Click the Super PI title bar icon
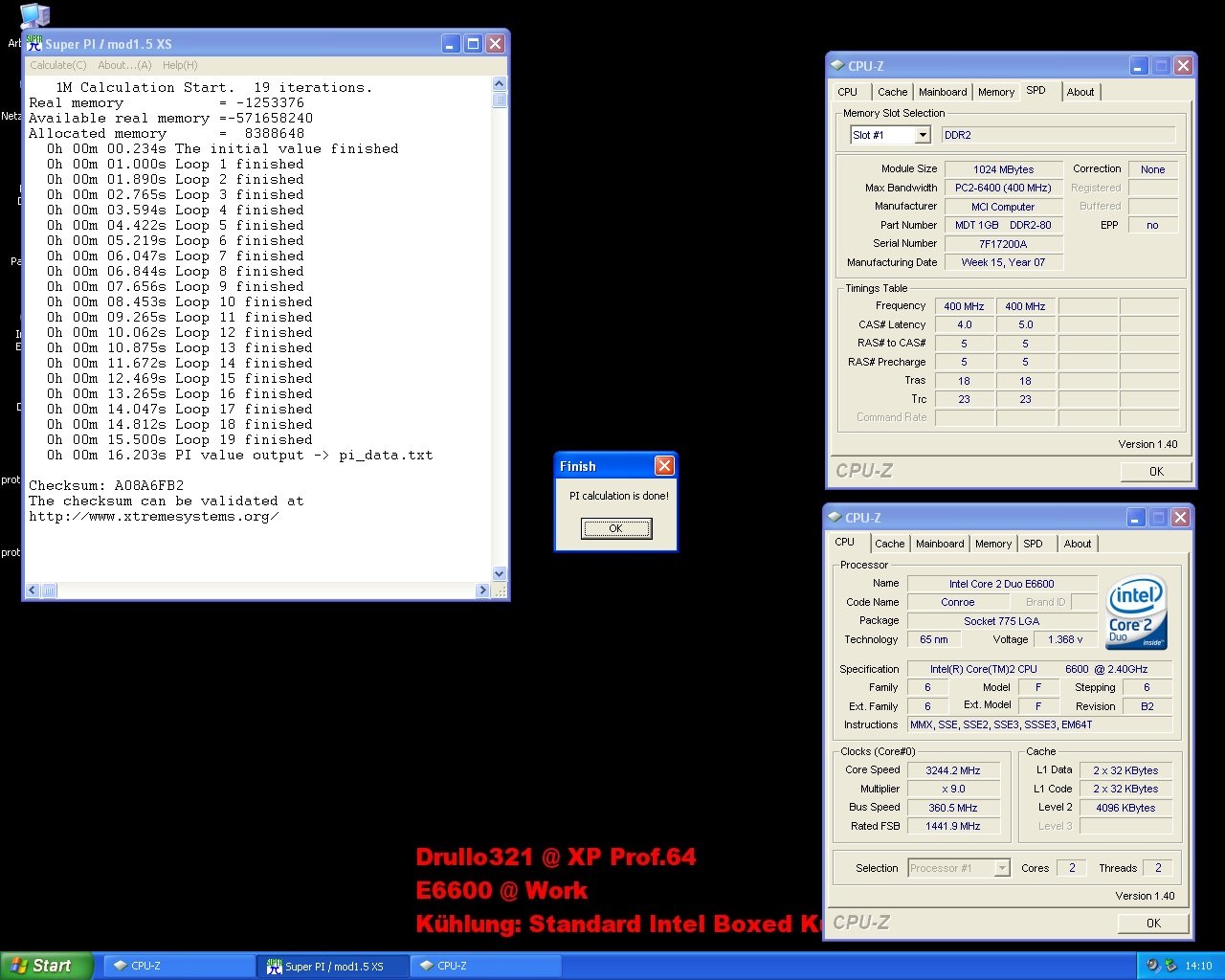The image size is (1225, 980). [34, 44]
